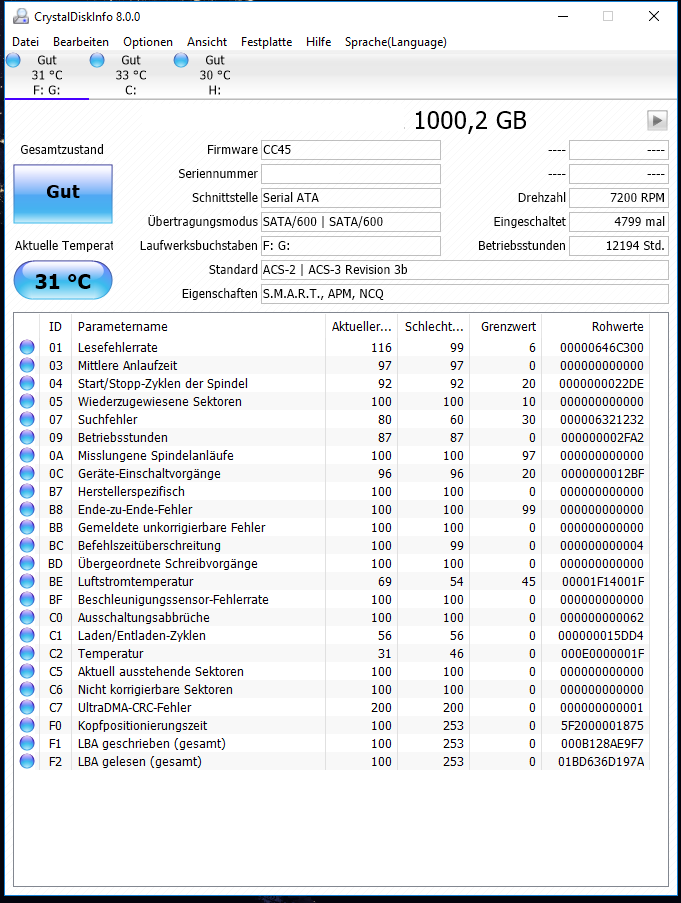Click the Laufwerksbuchstaben field F: G:

(351, 246)
